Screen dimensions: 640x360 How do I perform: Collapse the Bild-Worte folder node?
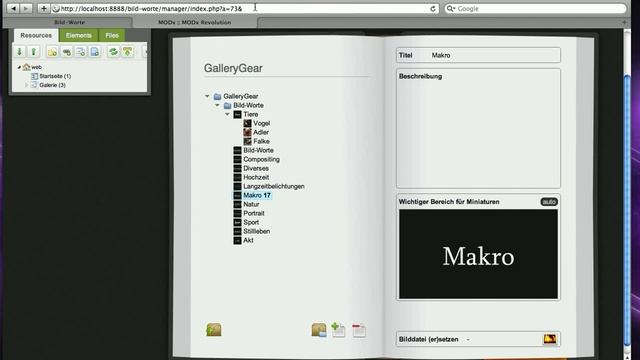pyautogui.click(x=217, y=105)
